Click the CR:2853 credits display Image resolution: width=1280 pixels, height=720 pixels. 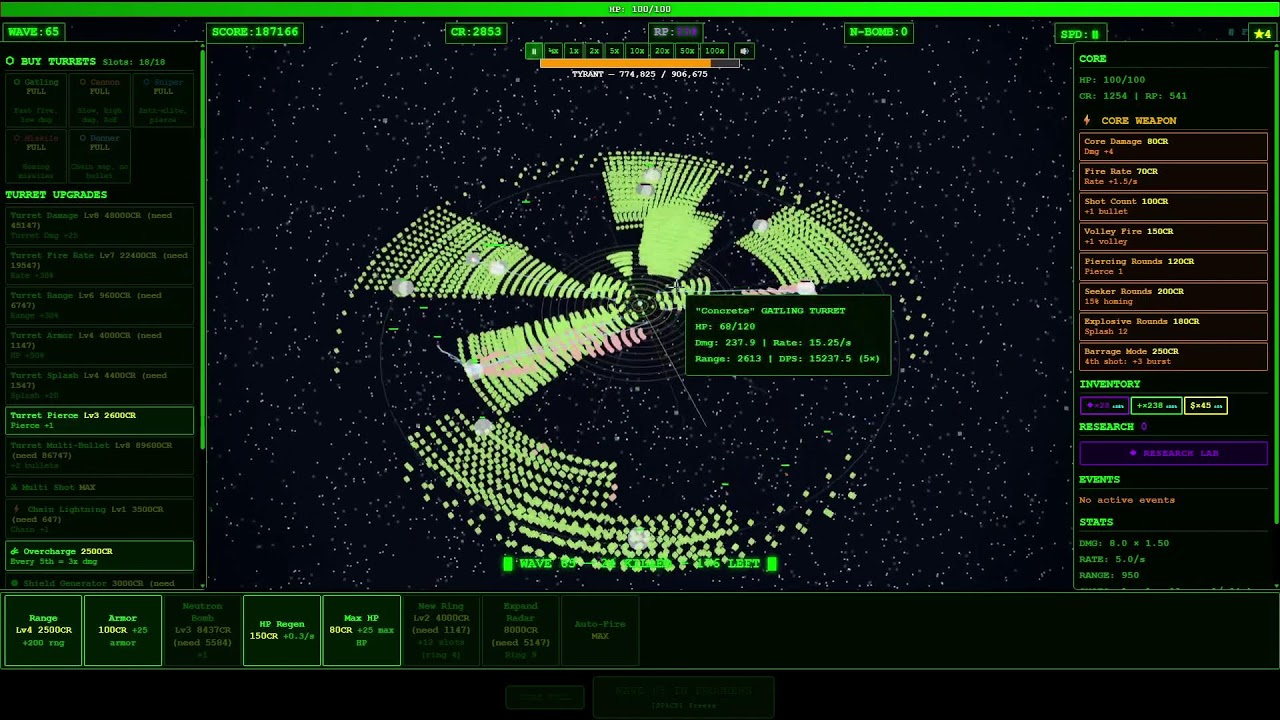click(476, 32)
